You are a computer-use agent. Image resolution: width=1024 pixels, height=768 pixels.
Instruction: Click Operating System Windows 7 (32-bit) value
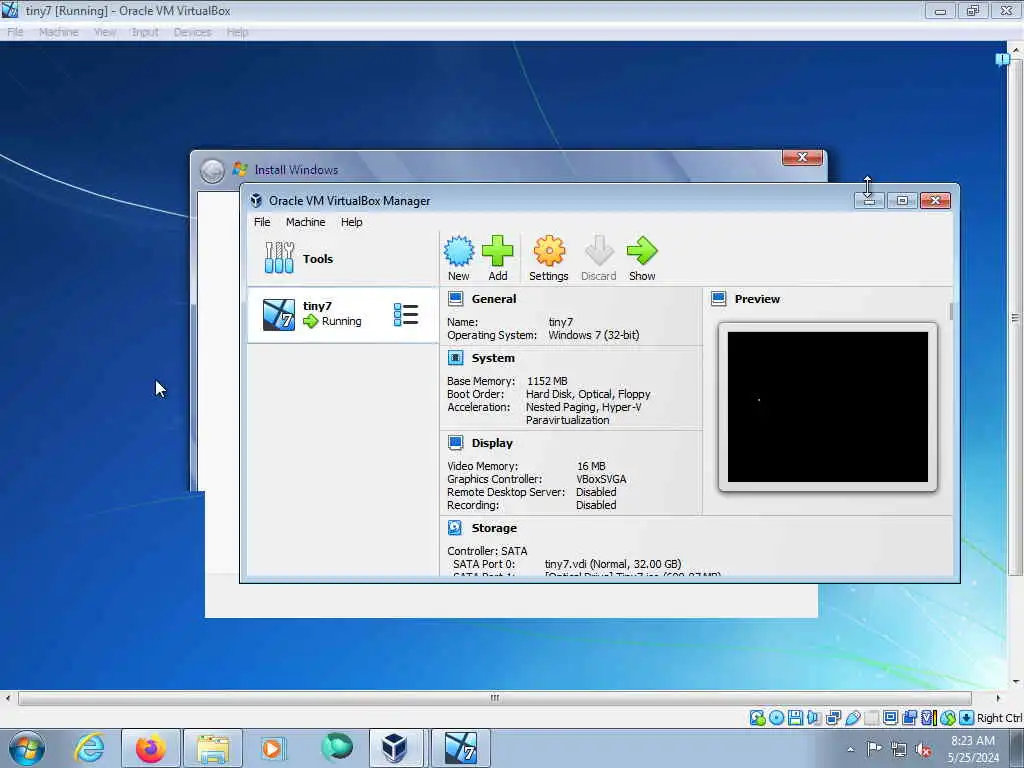pyautogui.click(x=594, y=335)
